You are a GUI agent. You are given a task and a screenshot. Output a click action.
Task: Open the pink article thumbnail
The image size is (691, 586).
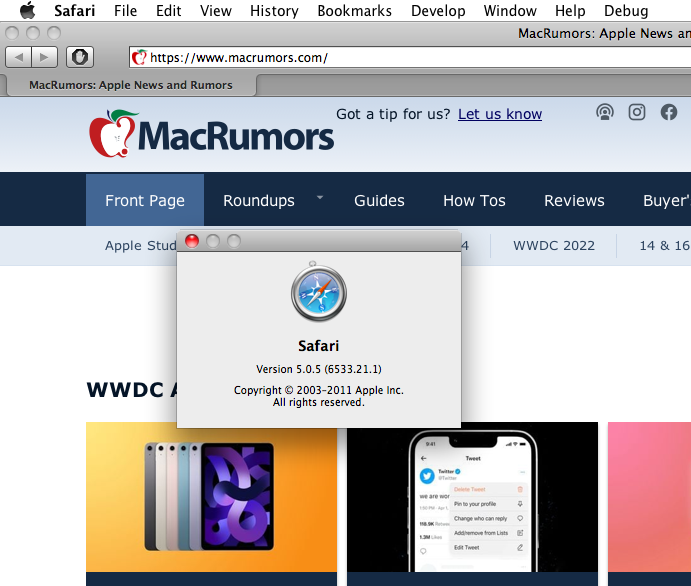coord(650,497)
